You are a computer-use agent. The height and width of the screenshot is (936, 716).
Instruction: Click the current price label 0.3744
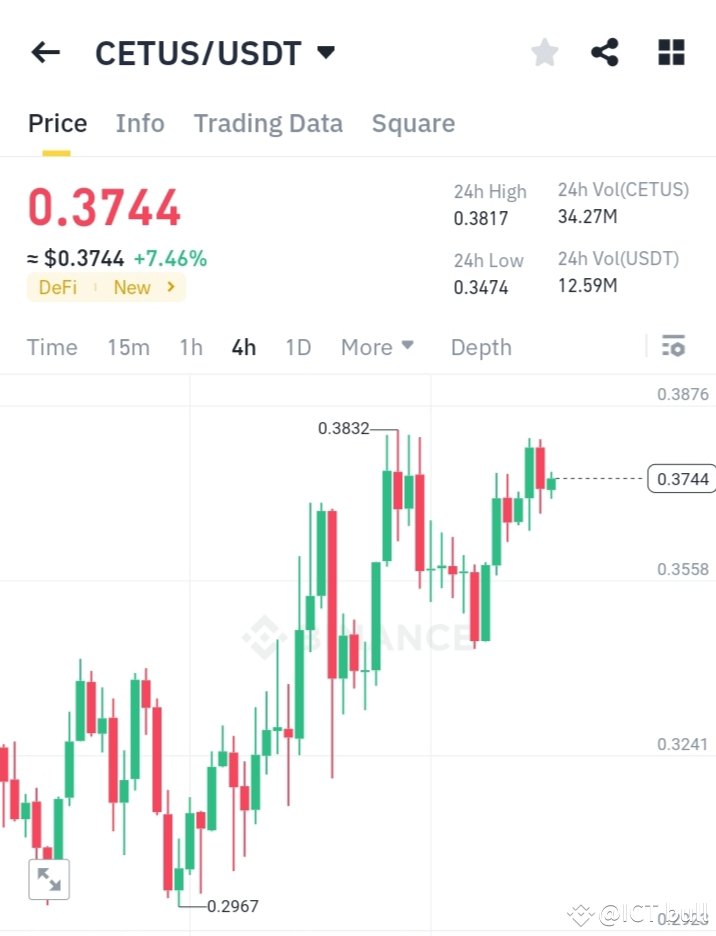[682, 478]
